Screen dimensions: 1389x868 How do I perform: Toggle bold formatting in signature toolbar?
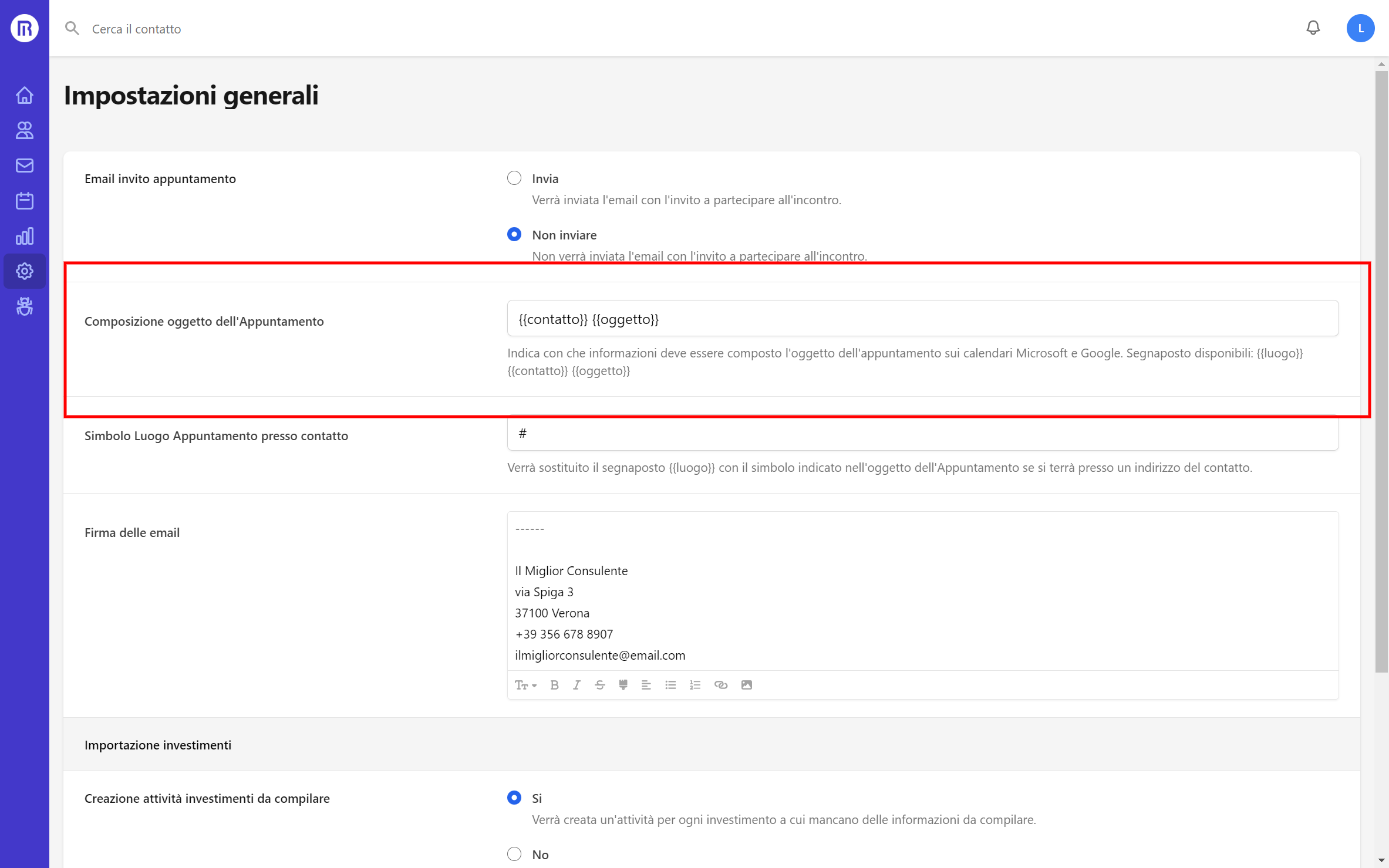click(x=554, y=685)
